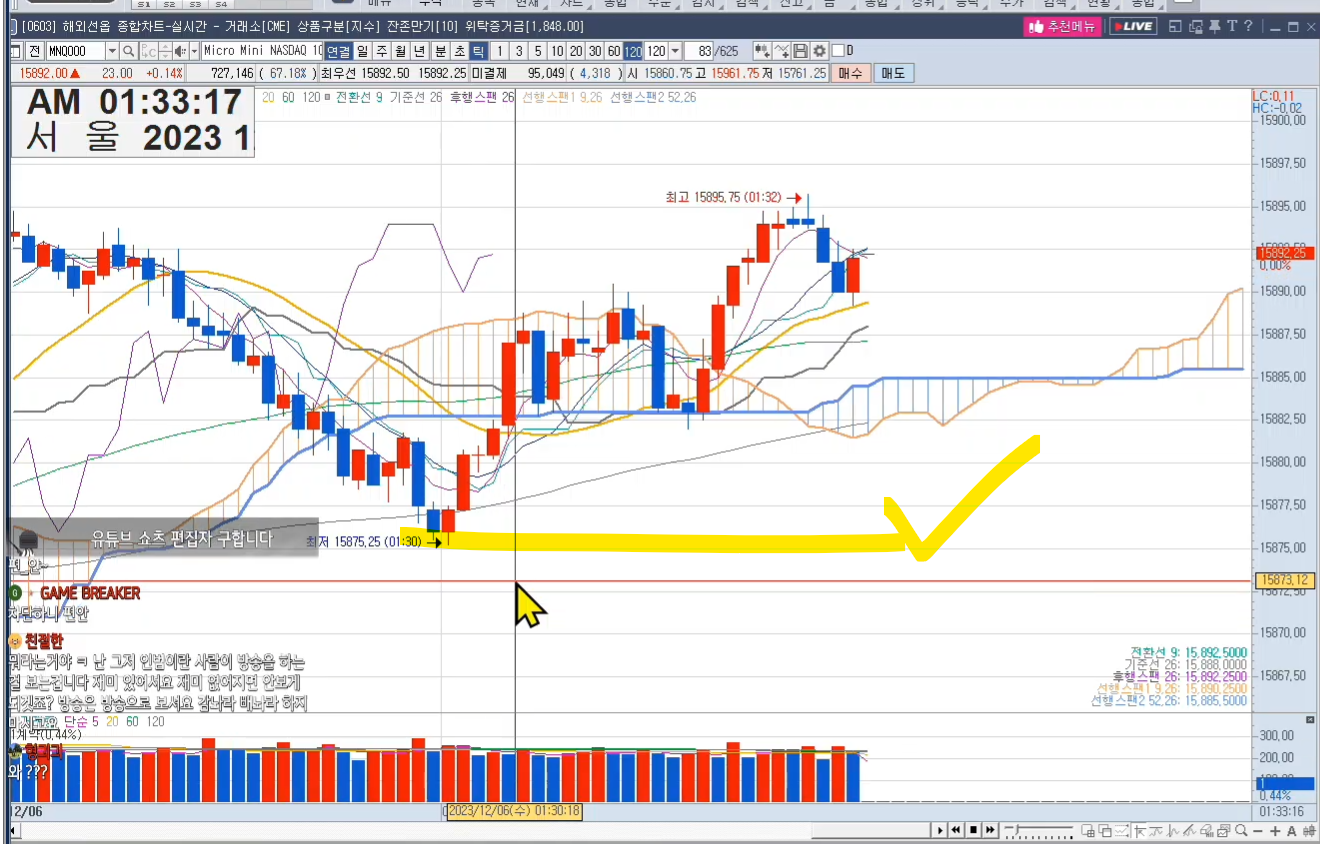Select interval 3 button
1320x844 pixels.
pos(519,51)
